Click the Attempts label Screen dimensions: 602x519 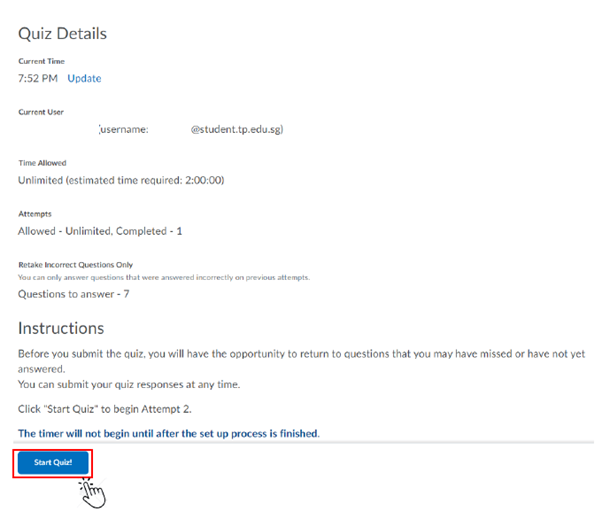pos(34,214)
